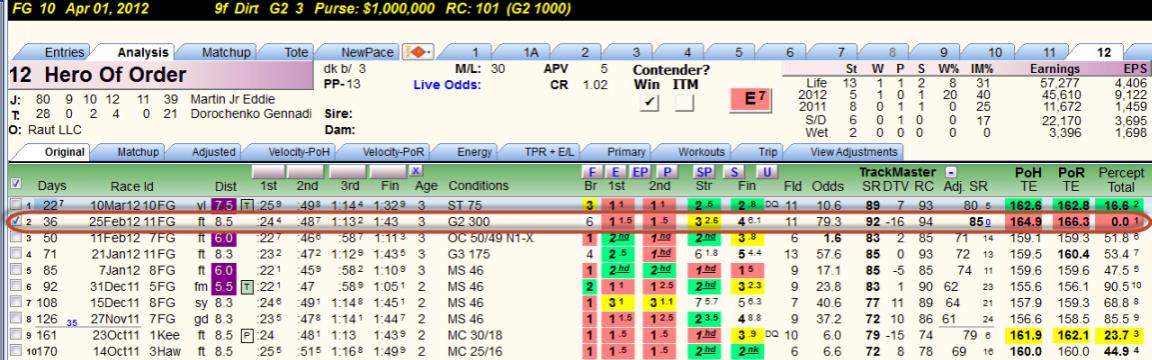Uncheck the row 2 25Feb12 race checkbox
The image size is (1152, 360).
(x=15, y=220)
